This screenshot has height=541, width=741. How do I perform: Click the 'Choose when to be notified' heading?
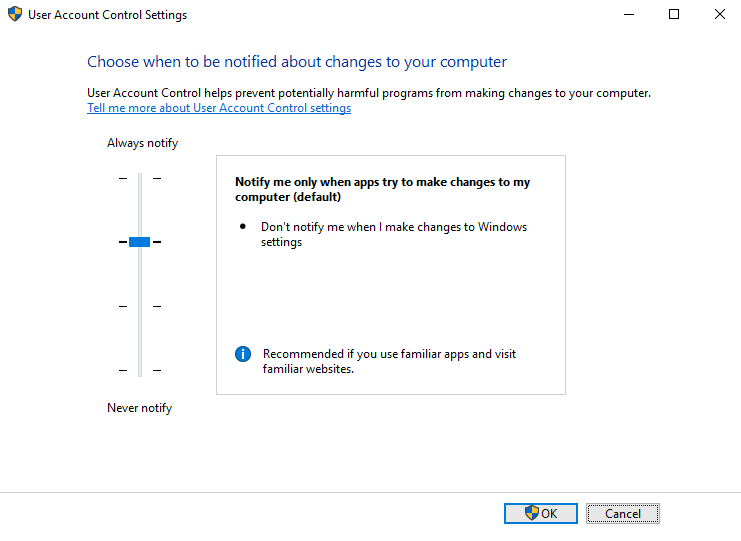pyautogui.click(x=297, y=62)
